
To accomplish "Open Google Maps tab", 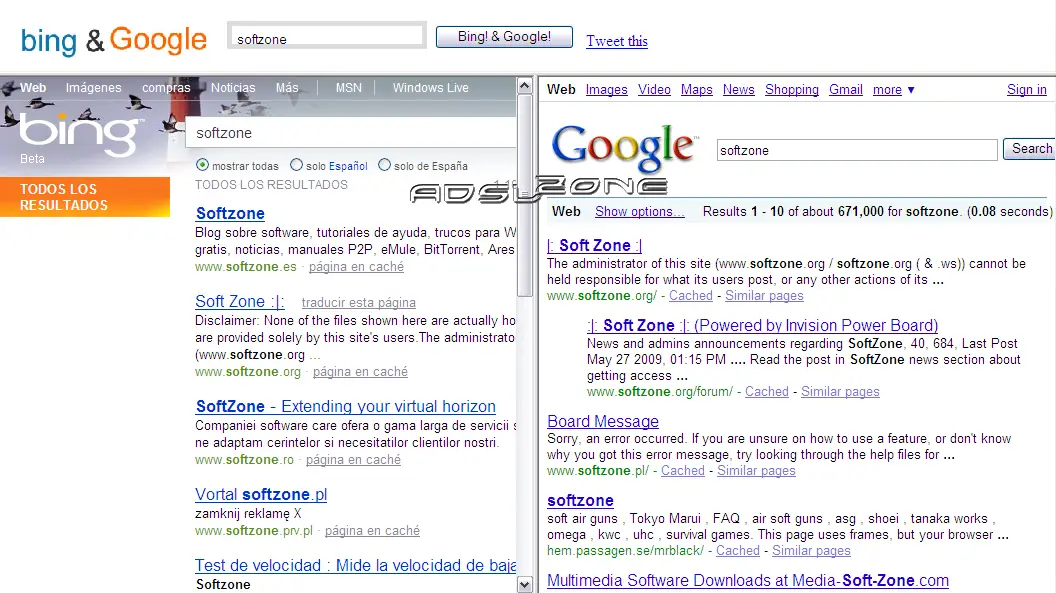I will (x=696, y=90).
